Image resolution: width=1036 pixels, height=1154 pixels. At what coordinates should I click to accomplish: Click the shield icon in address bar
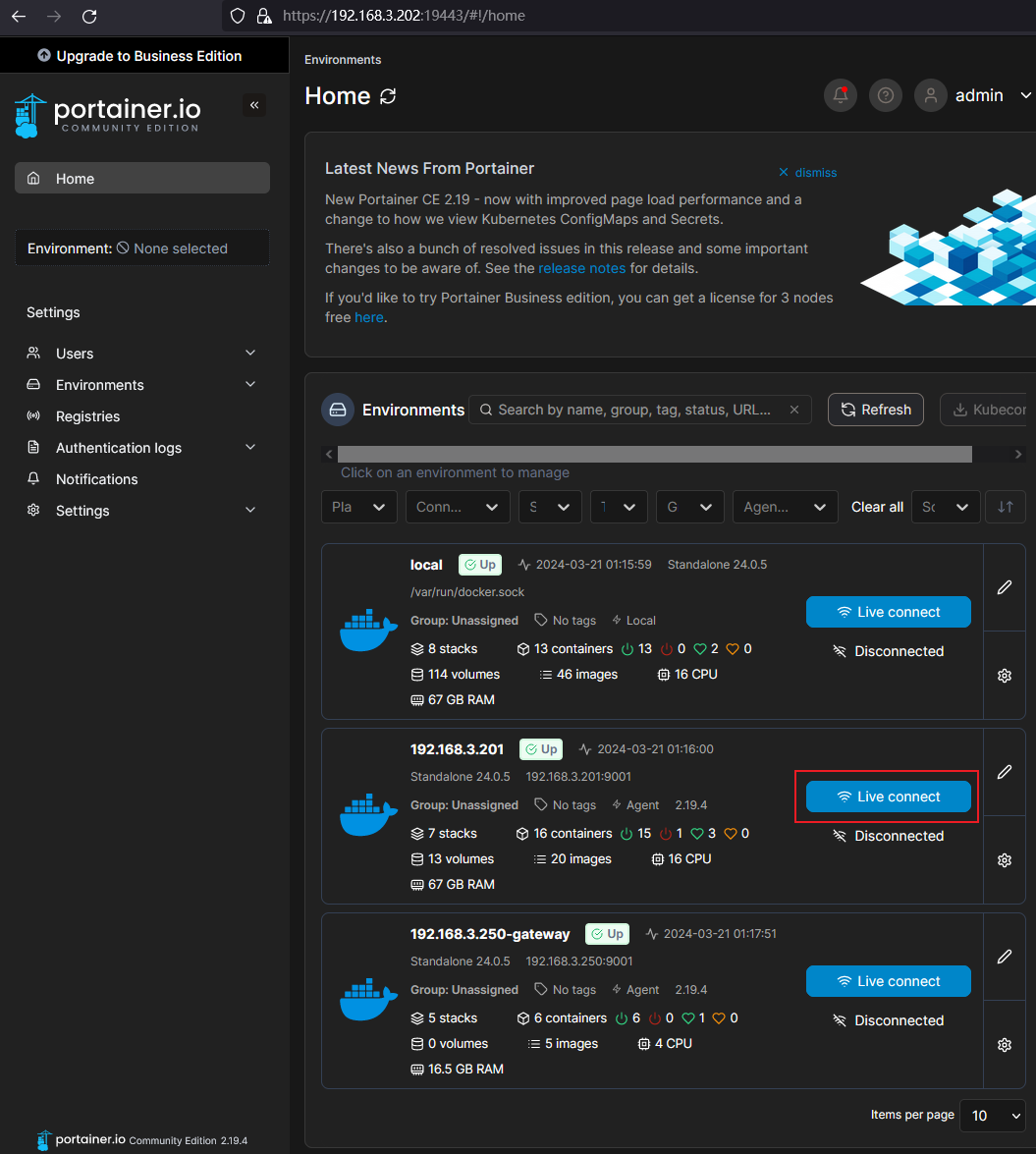[238, 16]
